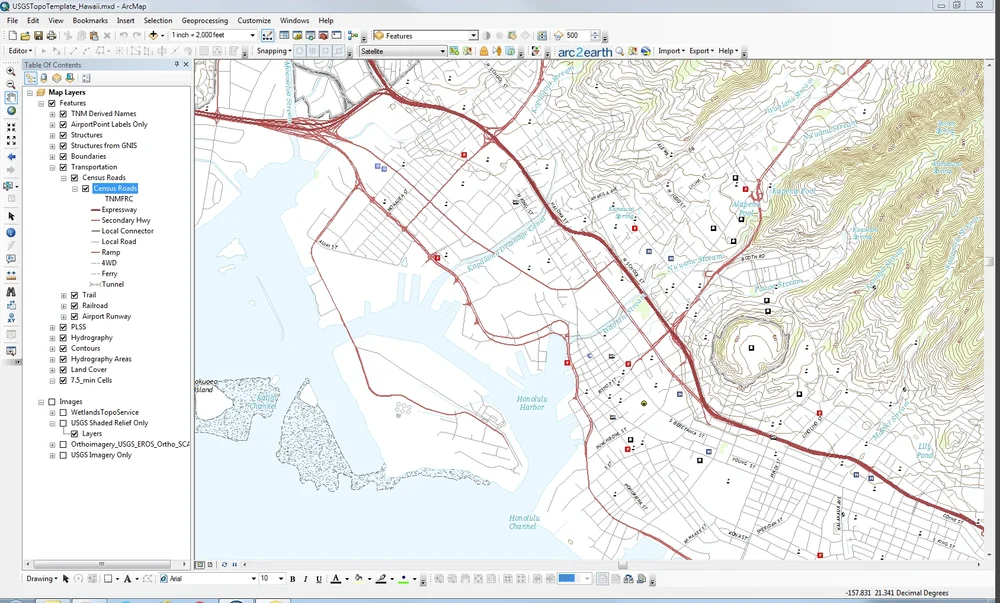Uncheck the Trail layer
This screenshot has height=603, width=1000.
pos(73,295)
